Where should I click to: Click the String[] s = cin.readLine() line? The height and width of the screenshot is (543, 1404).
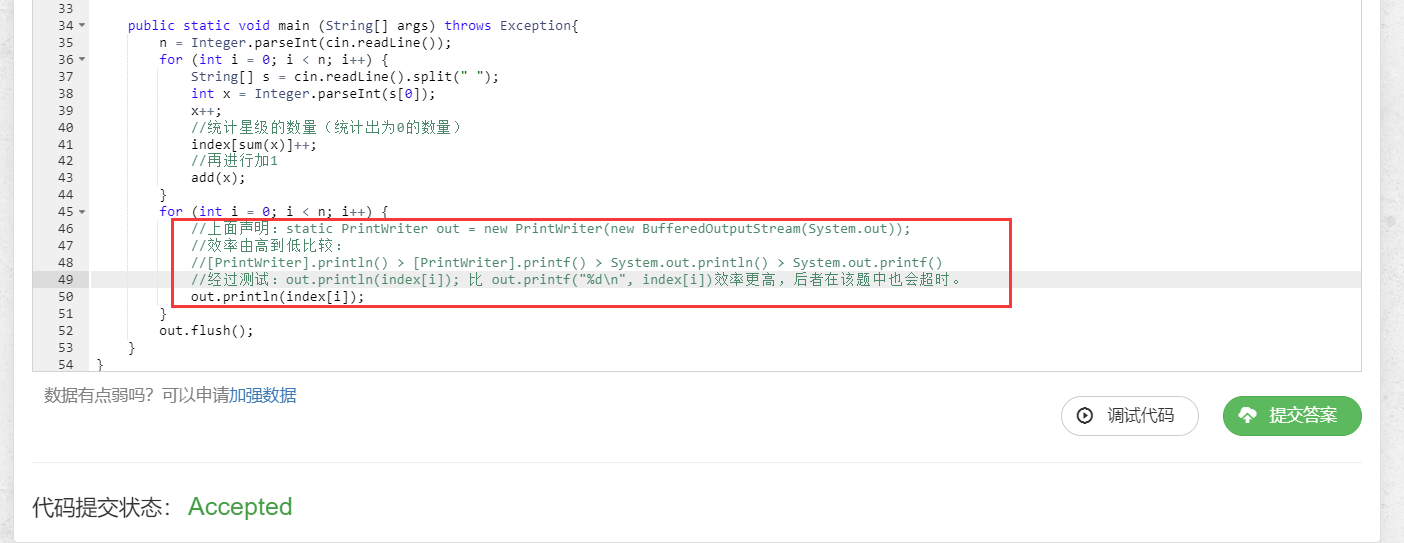[345, 76]
